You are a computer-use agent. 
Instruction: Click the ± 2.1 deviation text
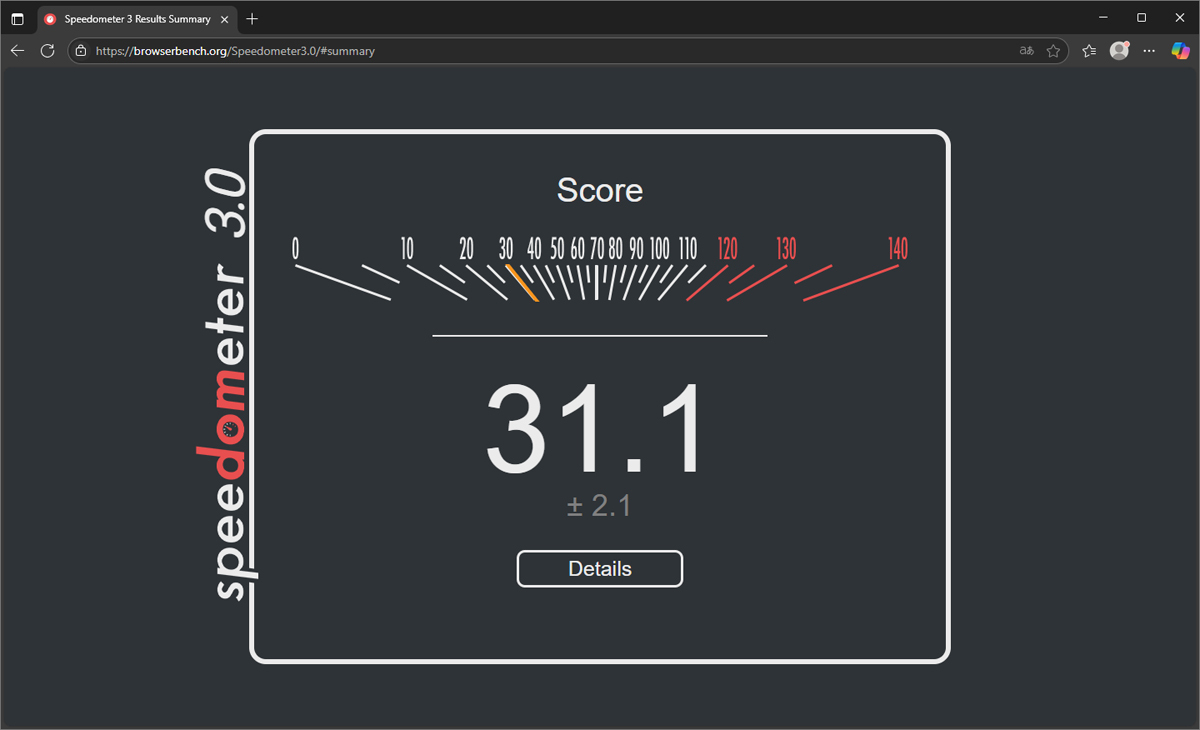coord(599,506)
